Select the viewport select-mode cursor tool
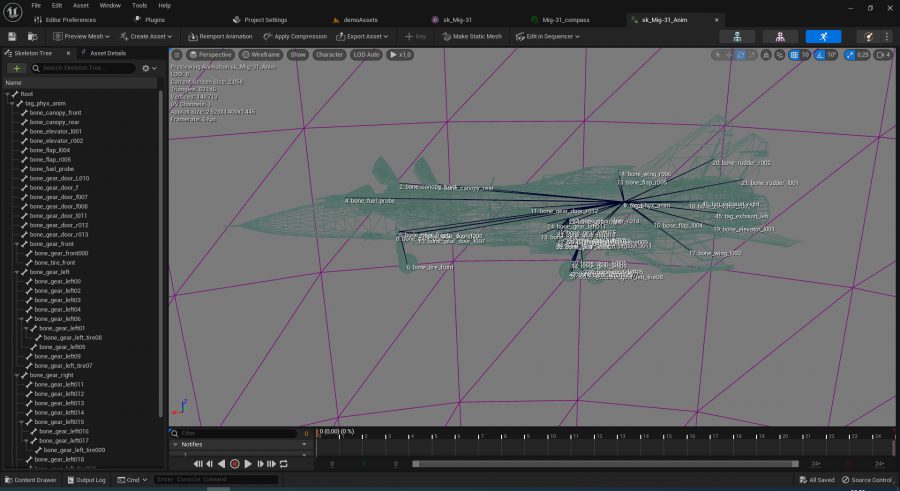 point(717,55)
